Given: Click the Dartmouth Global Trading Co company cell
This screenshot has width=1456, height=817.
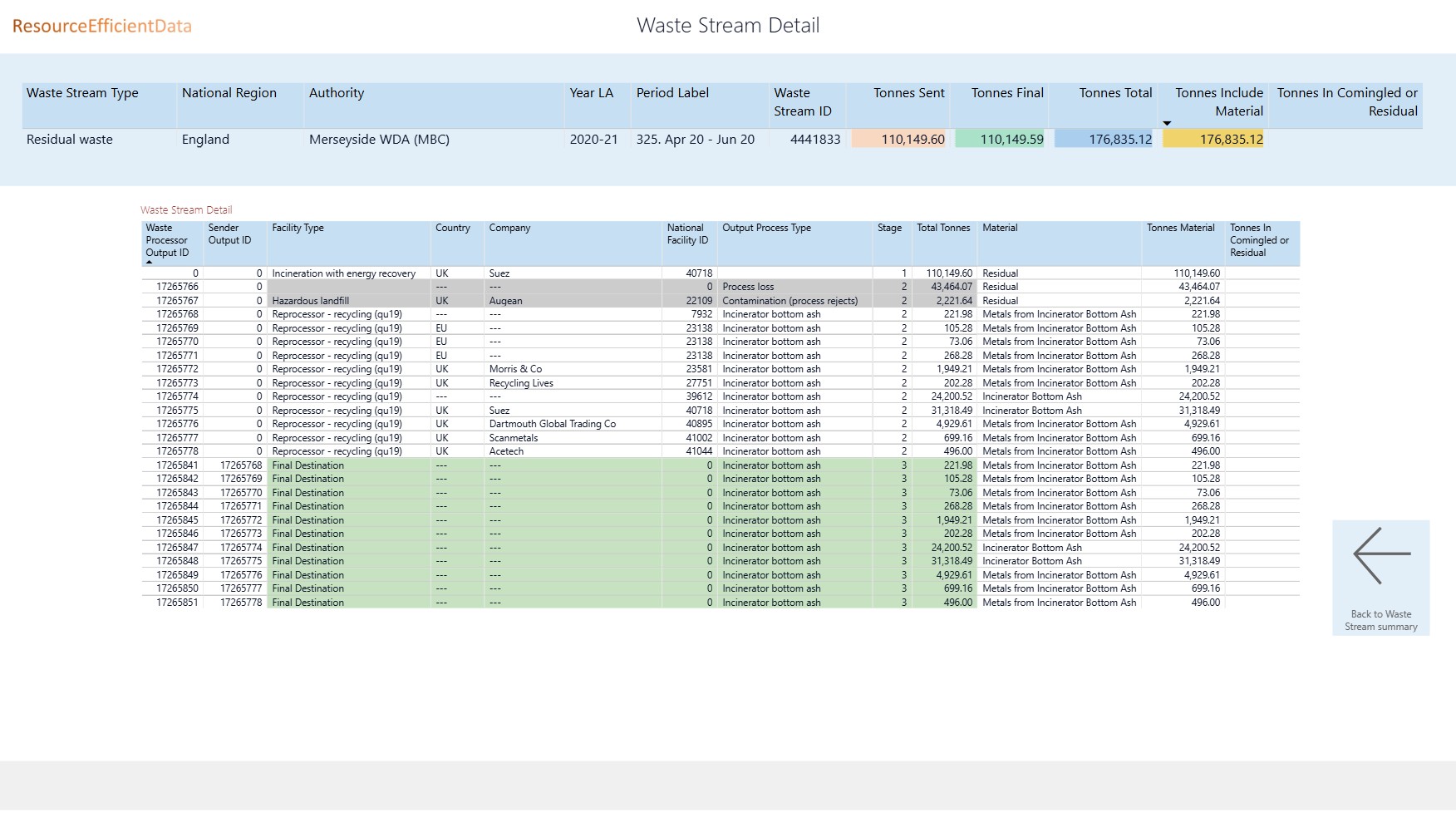Looking at the screenshot, I should click(552, 424).
